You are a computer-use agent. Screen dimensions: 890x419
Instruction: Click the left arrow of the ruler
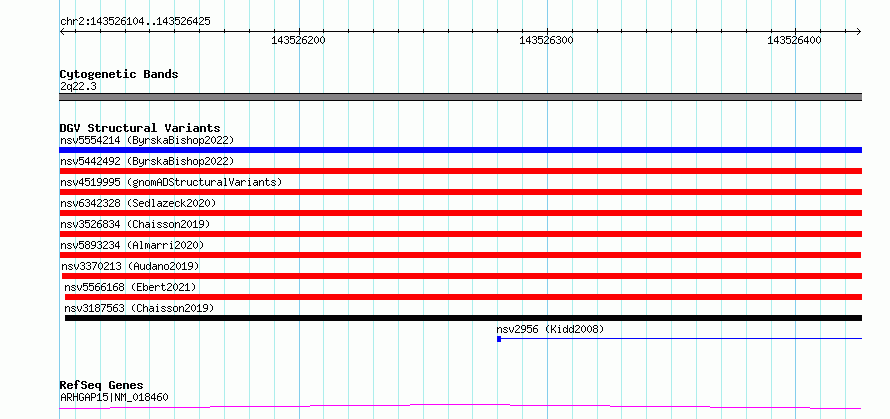point(62,31)
